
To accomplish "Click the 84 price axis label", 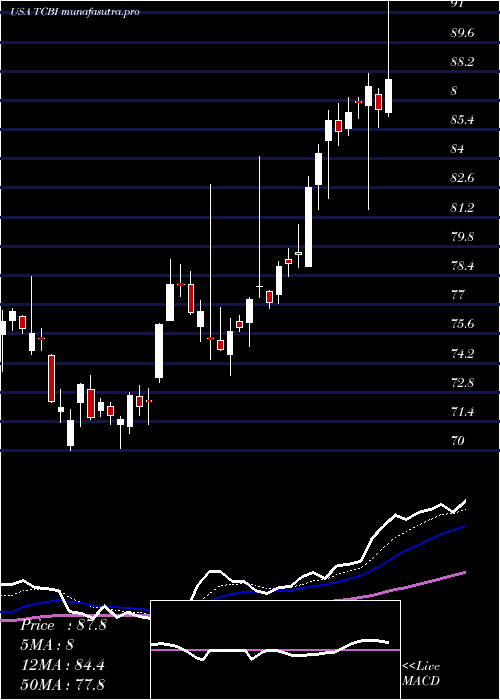I will (458, 149).
